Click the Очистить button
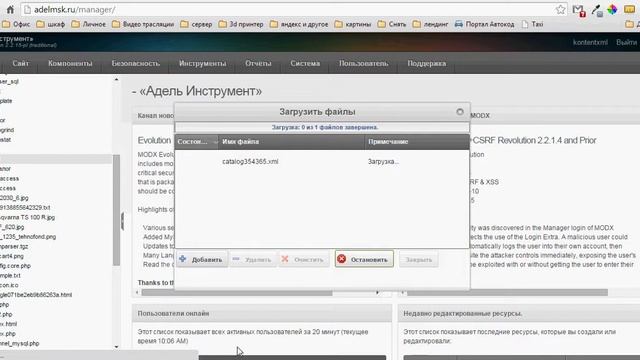 pos(303,260)
